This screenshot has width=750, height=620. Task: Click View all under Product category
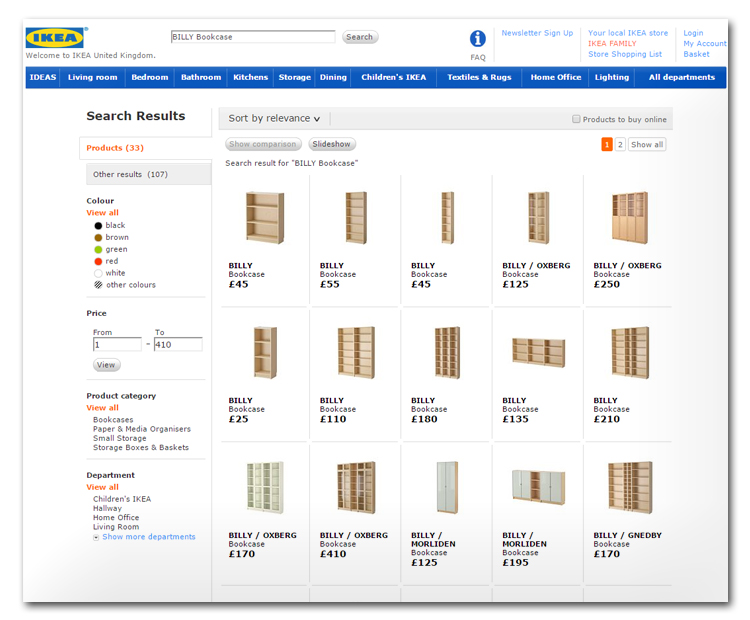[102, 408]
